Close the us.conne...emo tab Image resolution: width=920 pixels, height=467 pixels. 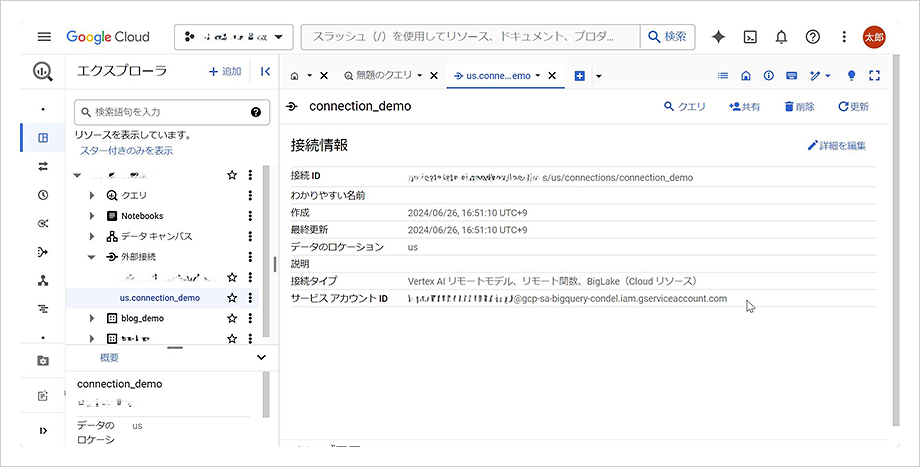tap(552, 76)
